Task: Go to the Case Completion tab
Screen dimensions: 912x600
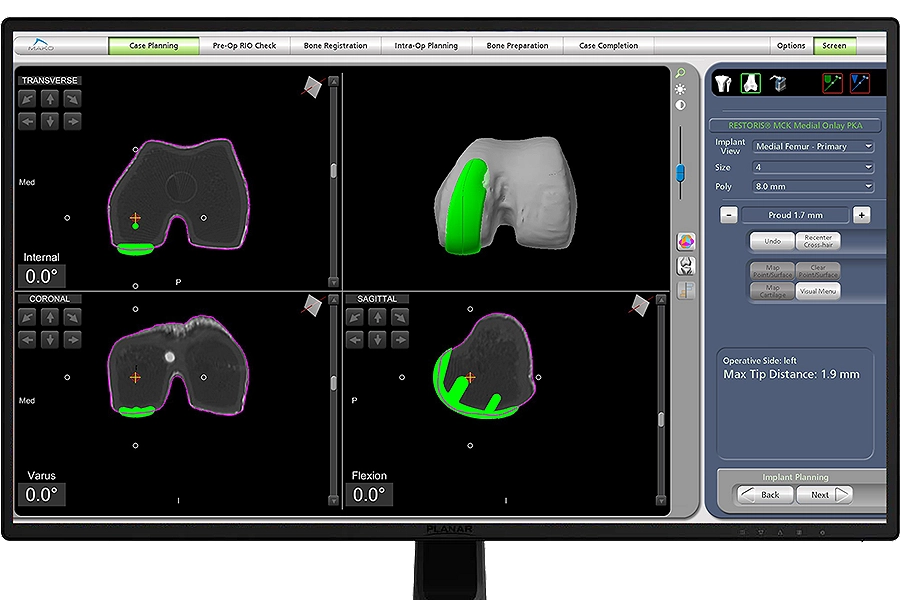Action: (x=608, y=45)
